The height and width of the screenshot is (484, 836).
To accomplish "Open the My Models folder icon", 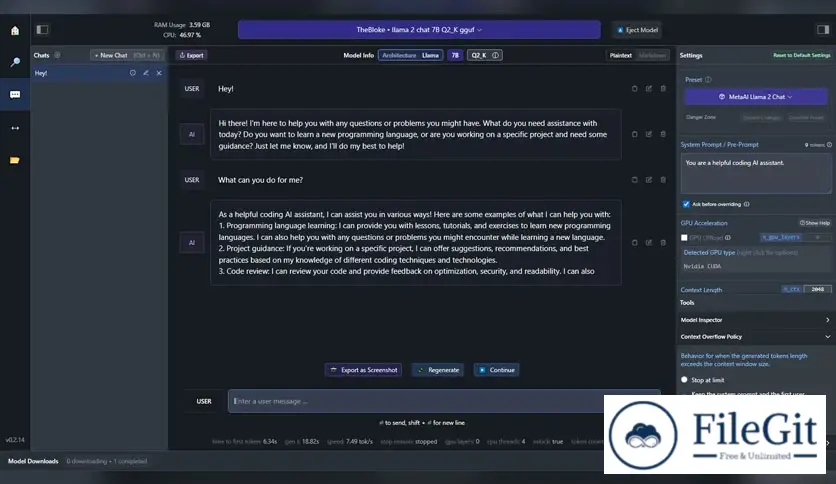I will click(x=15, y=160).
